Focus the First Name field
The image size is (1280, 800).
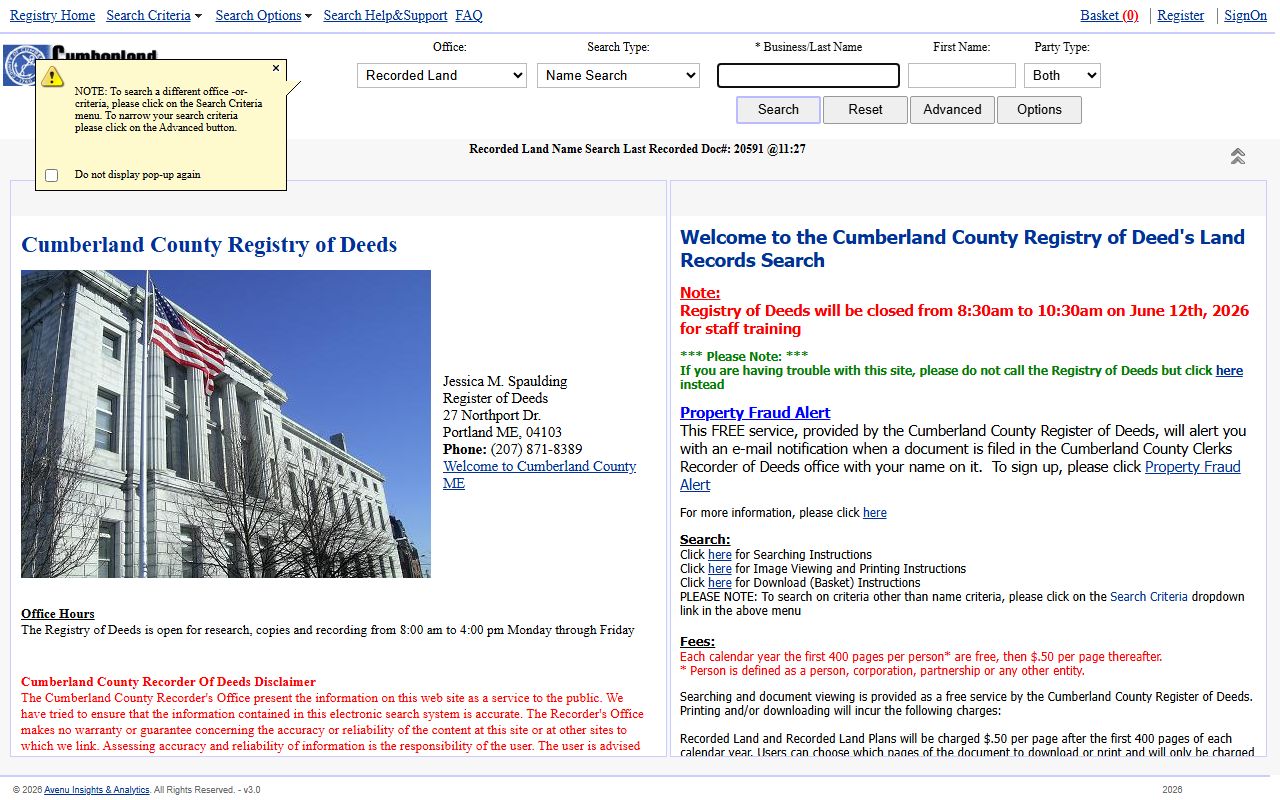click(961, 75)
